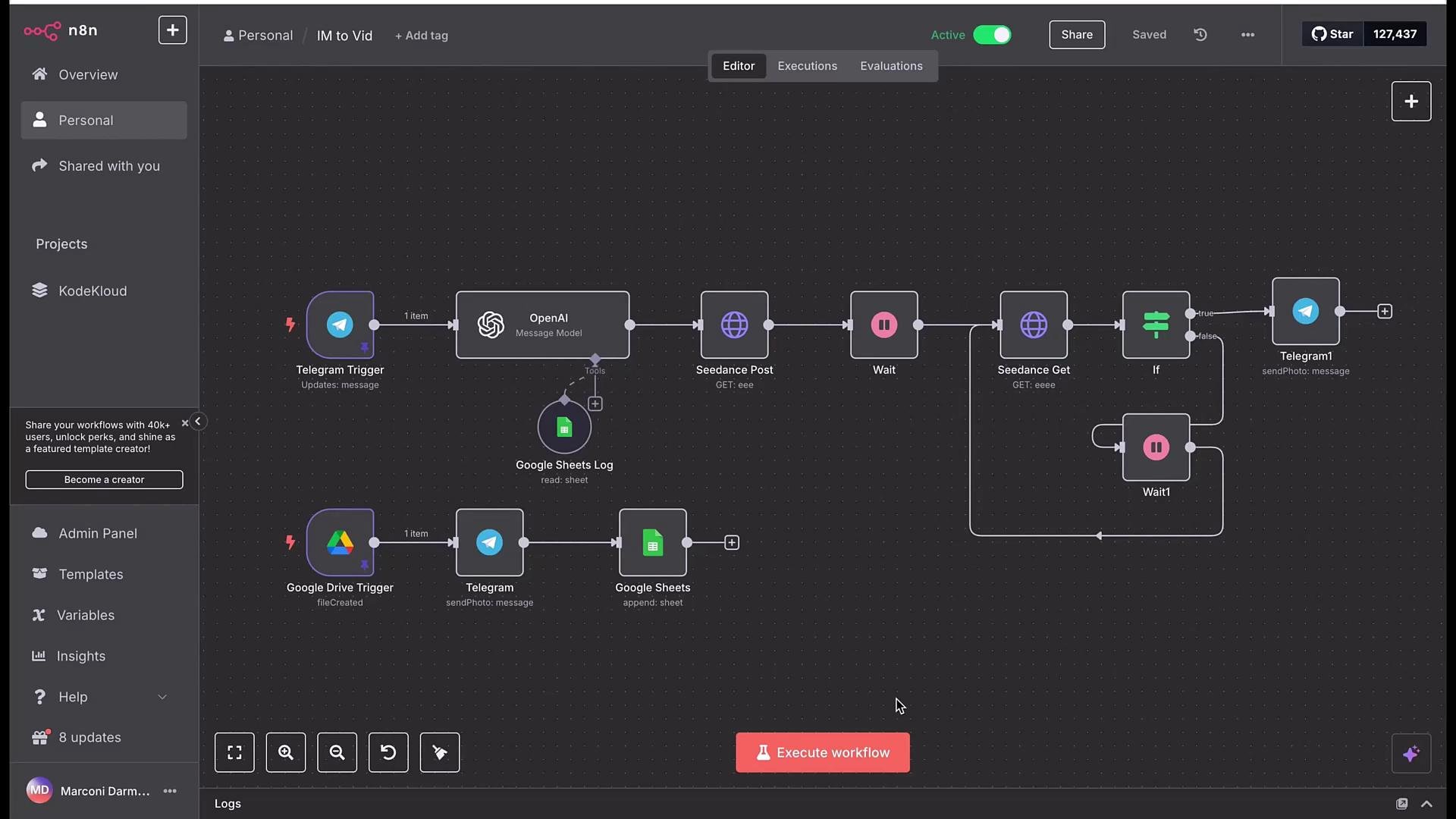Screen dimensions: 1456x819
Task: Zoom out of the canvas
Action: 337,752
